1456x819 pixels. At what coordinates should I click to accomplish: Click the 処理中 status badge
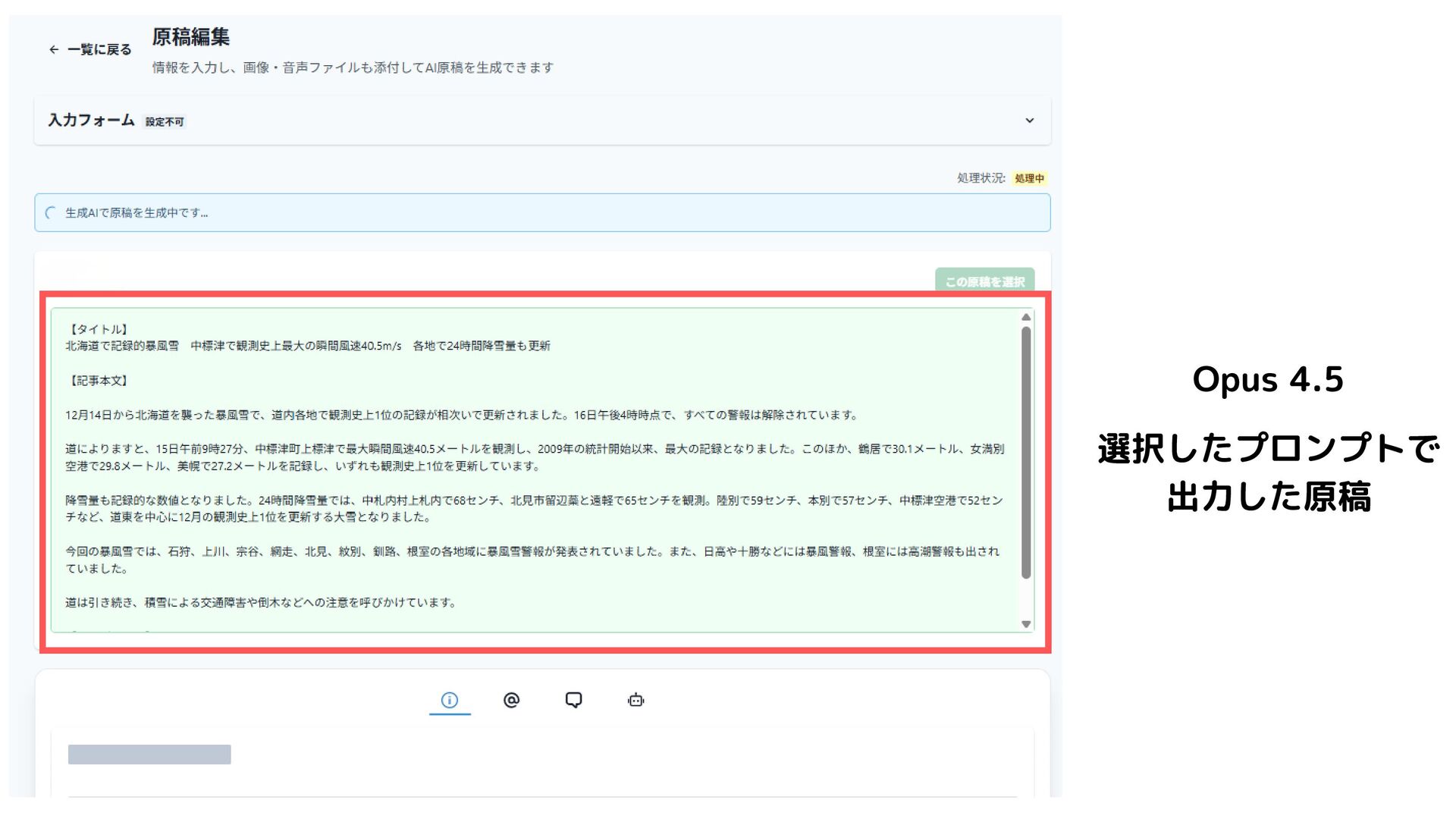coord(1029,179)
